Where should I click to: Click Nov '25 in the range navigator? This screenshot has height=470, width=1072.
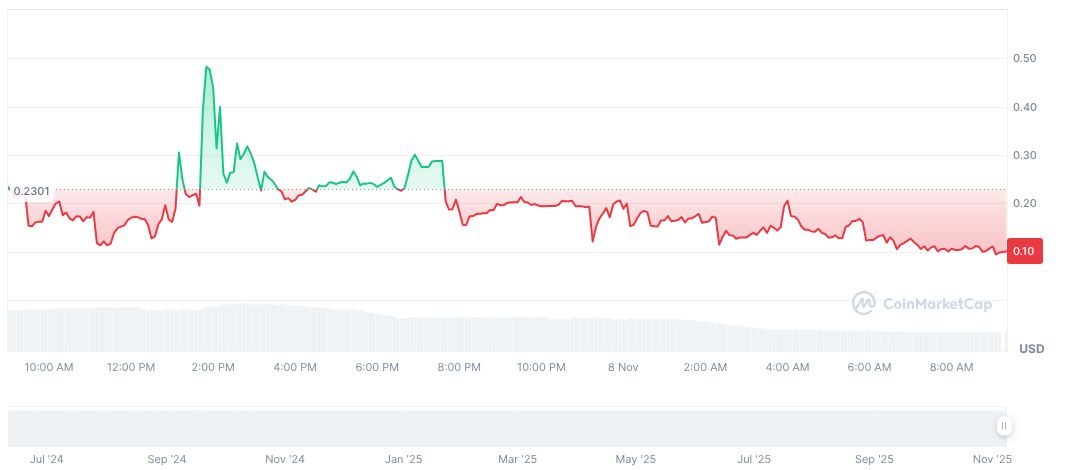(993, 460)
